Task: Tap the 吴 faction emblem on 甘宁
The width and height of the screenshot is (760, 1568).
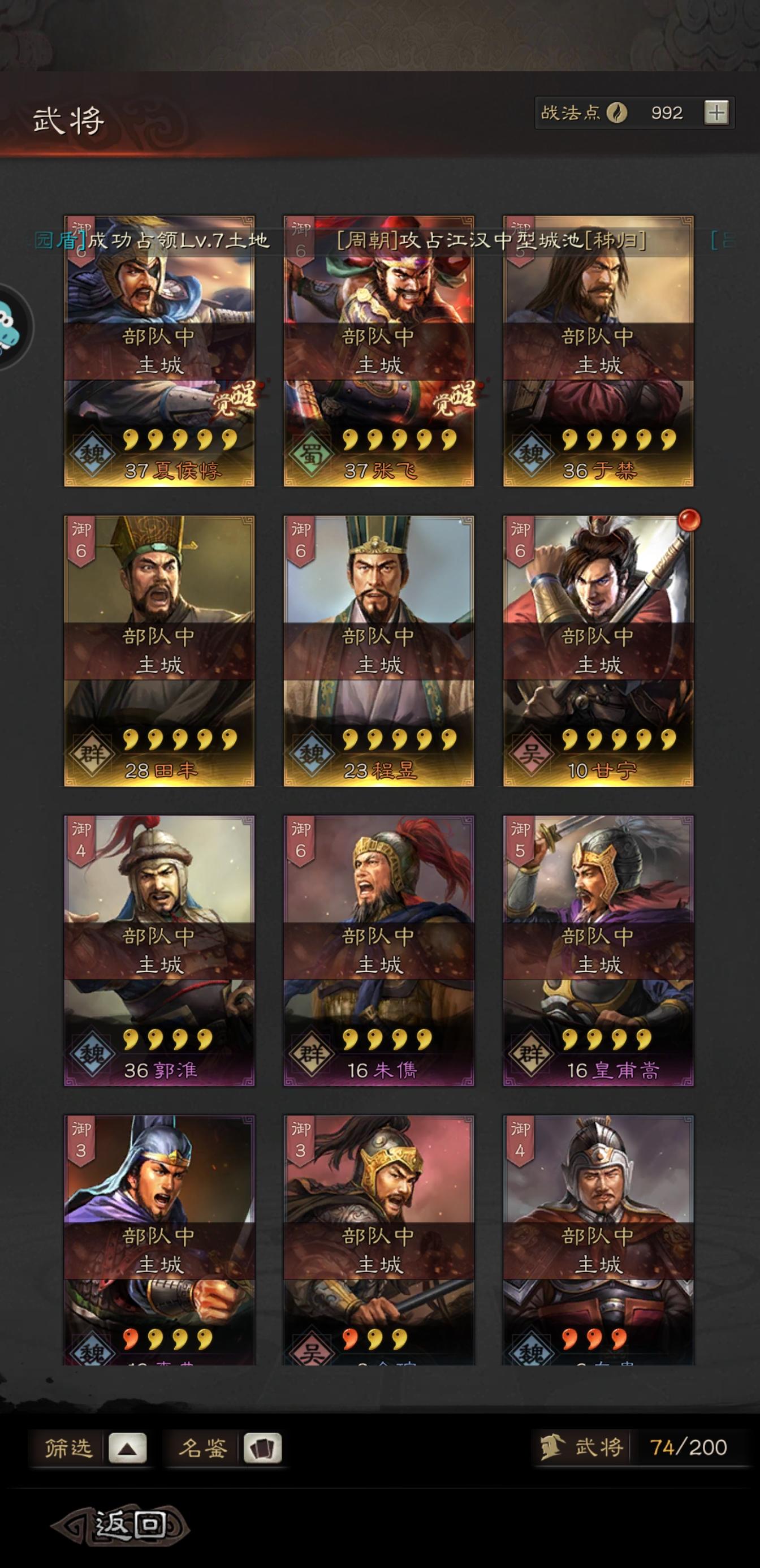Action: tap(530, 755)
